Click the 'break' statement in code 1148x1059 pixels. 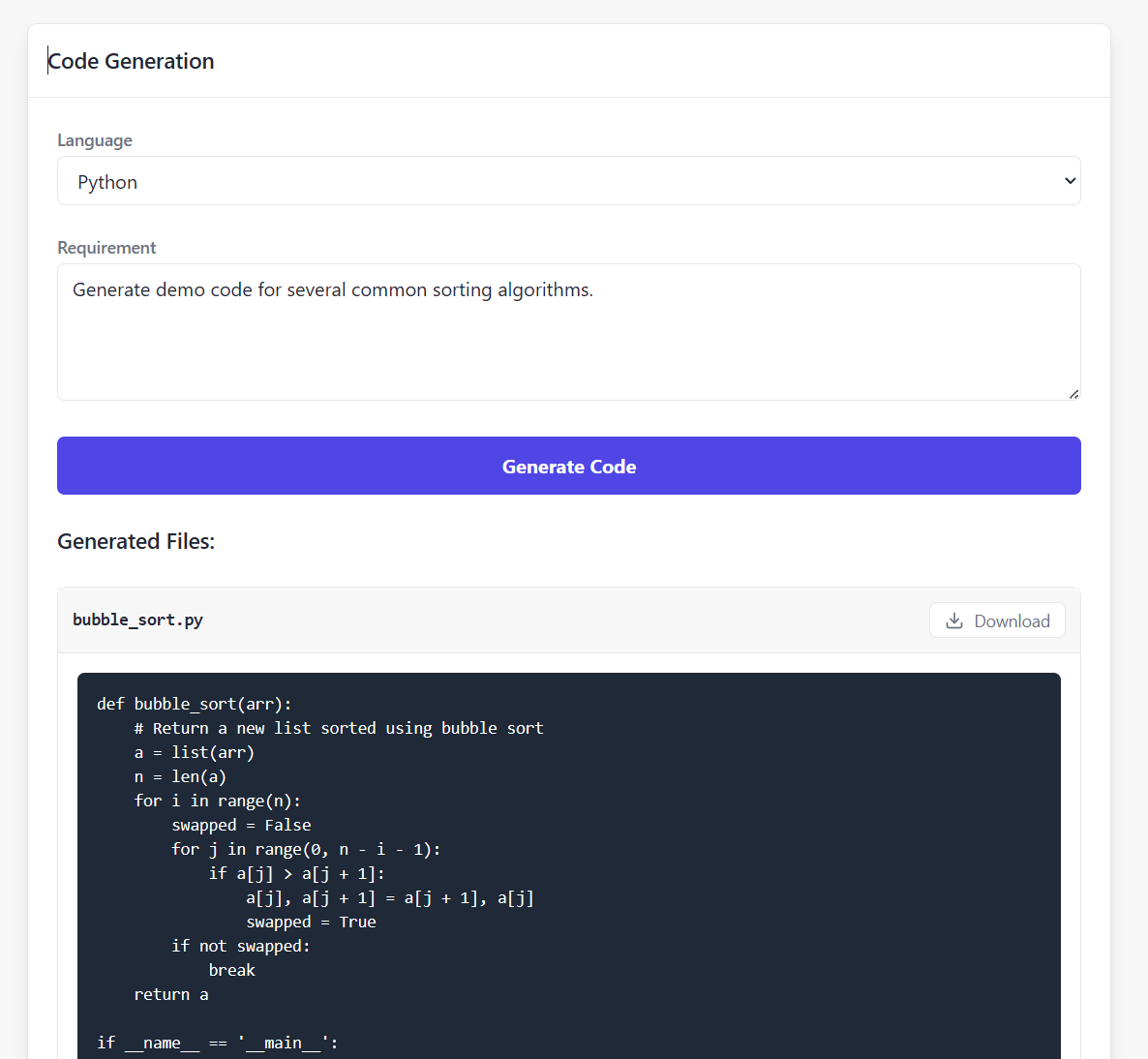(x=232, y=970)
